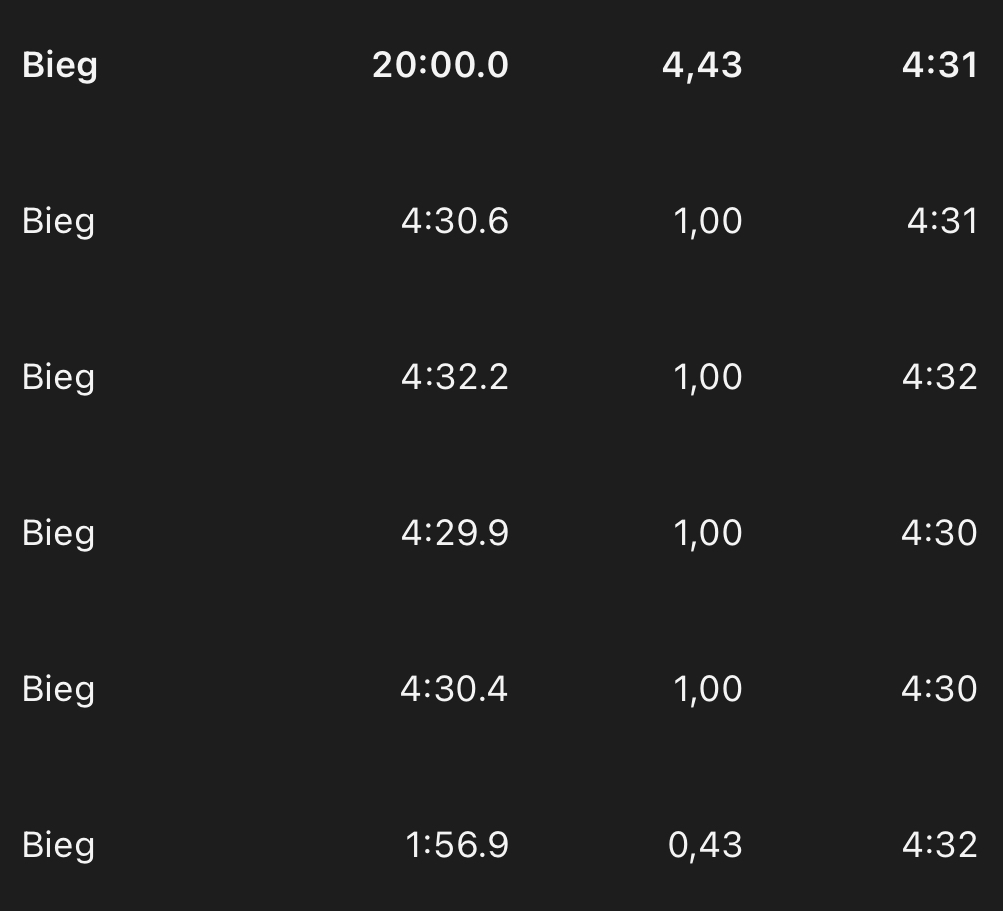
Task: Click Bieg label in the 4:30.6 row
Action: [x=58, y=221]
